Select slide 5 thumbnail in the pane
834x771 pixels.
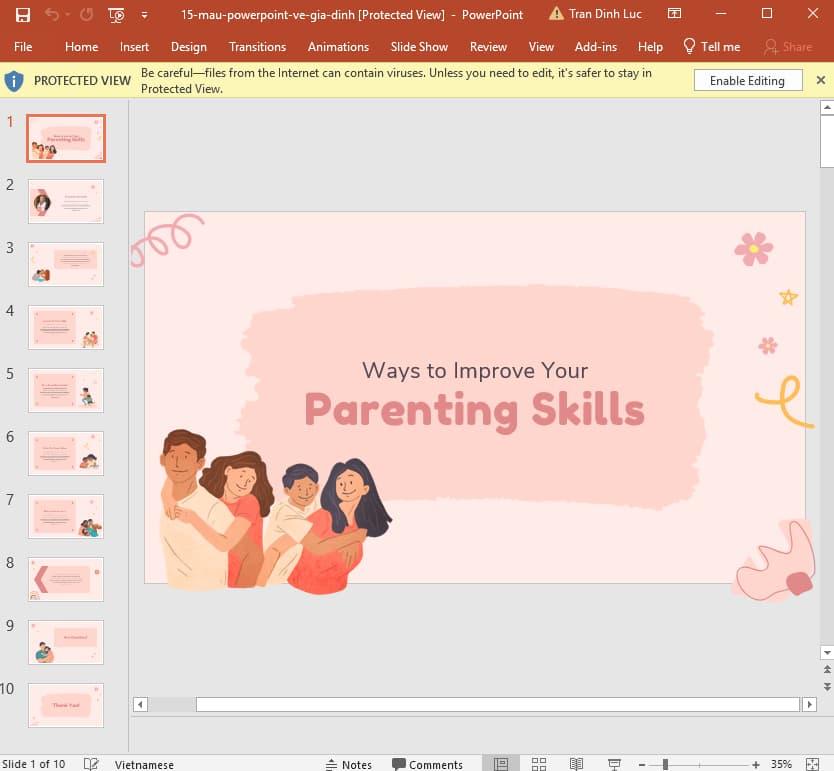(65, 390)
